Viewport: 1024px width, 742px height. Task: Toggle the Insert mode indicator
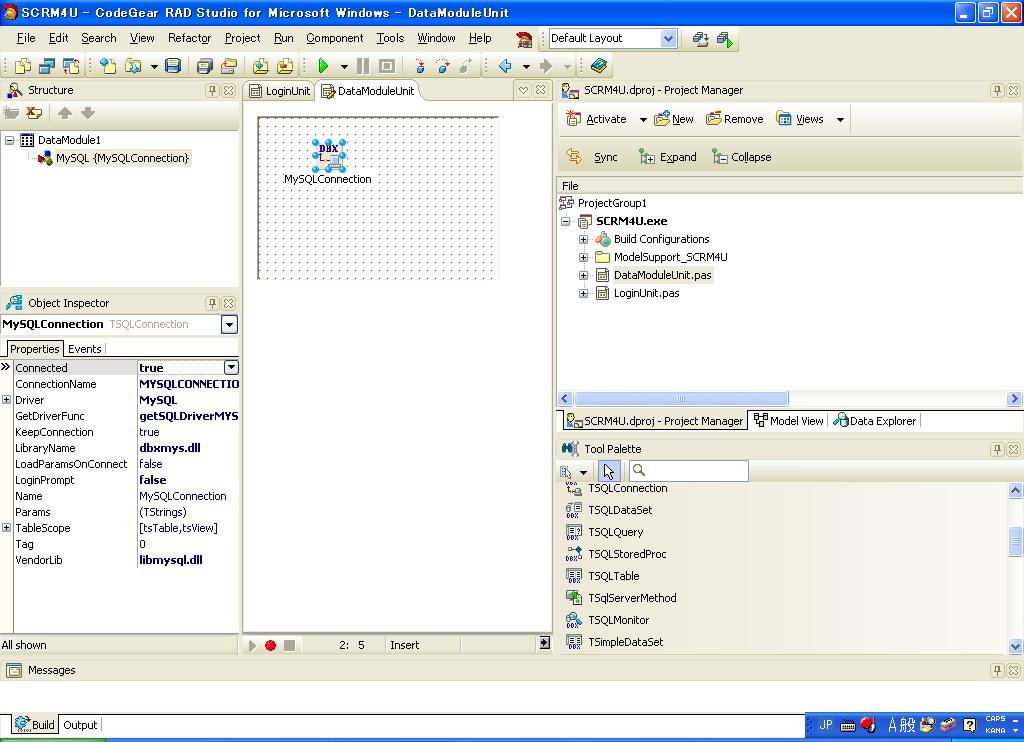tap(405, 645)
